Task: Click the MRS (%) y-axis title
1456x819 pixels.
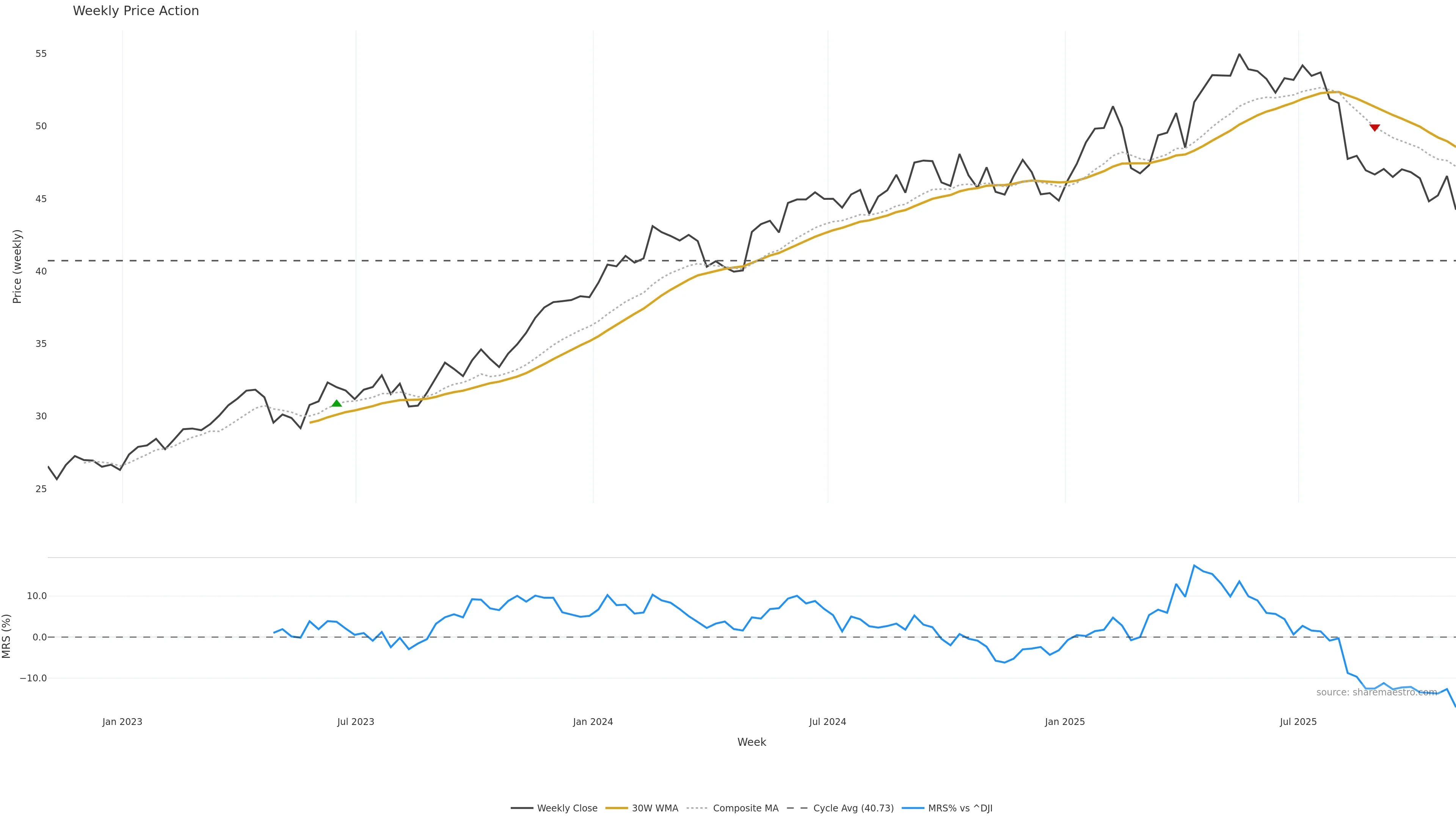Action: coord(7,636)
